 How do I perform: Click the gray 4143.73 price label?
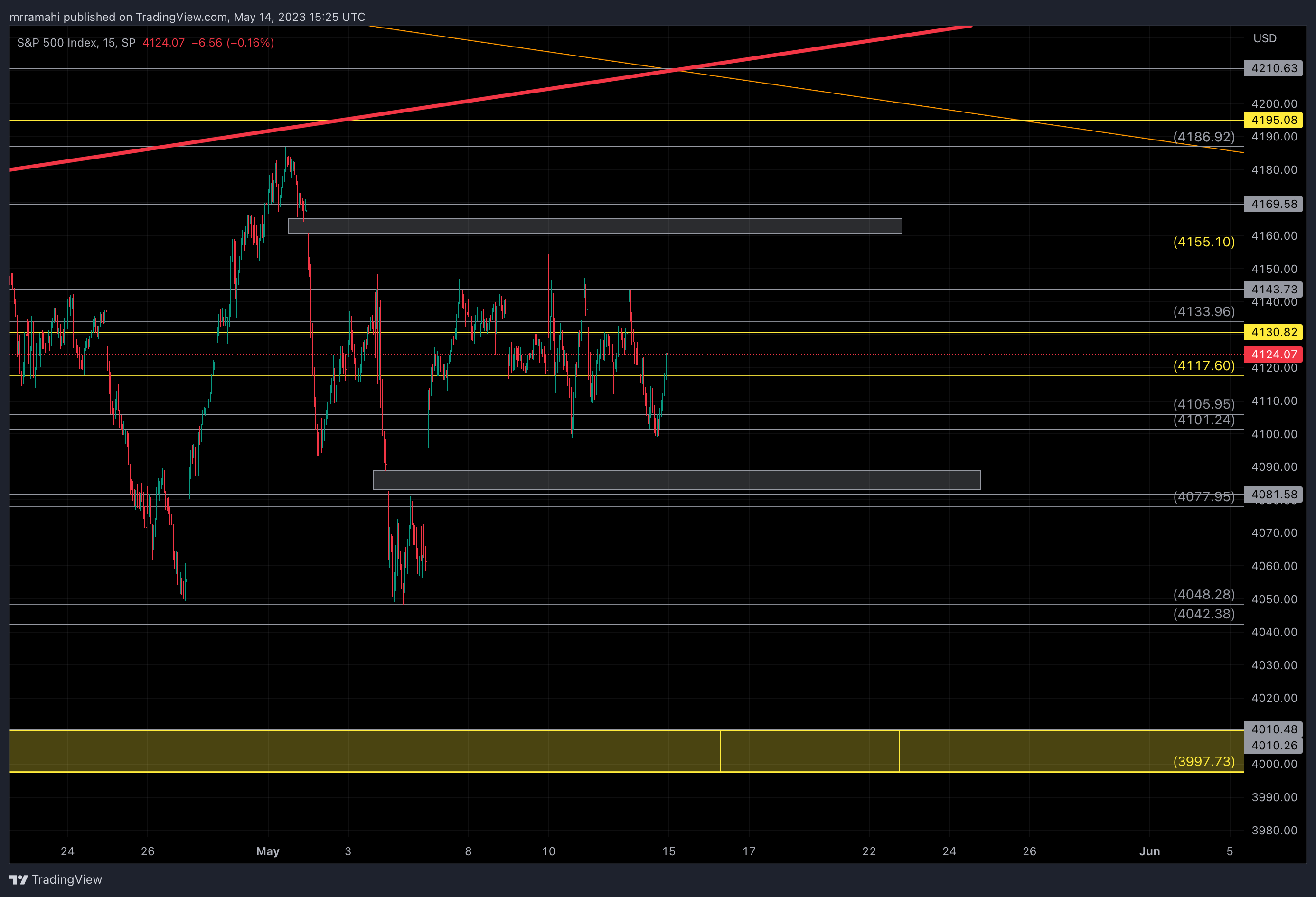point(1273,289)
